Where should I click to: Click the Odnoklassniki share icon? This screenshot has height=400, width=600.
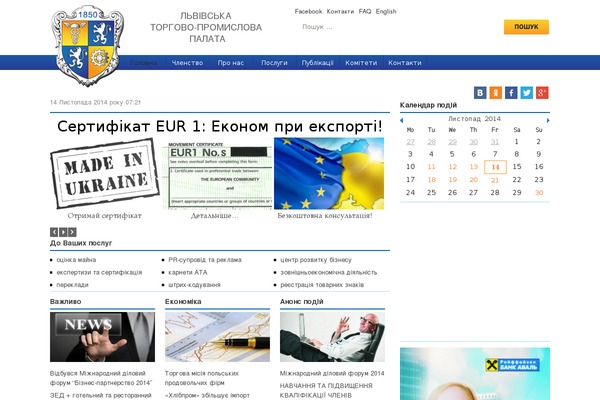pyautogui.click(x=496, y=93)
